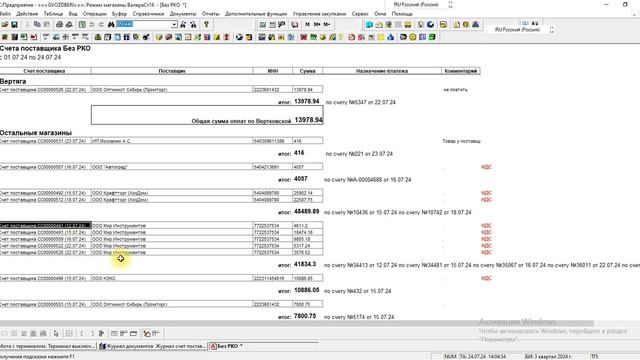Click payment text по счету №432 от 15.07.24
This screenshot has height=360, width=640.
(358, 291)
